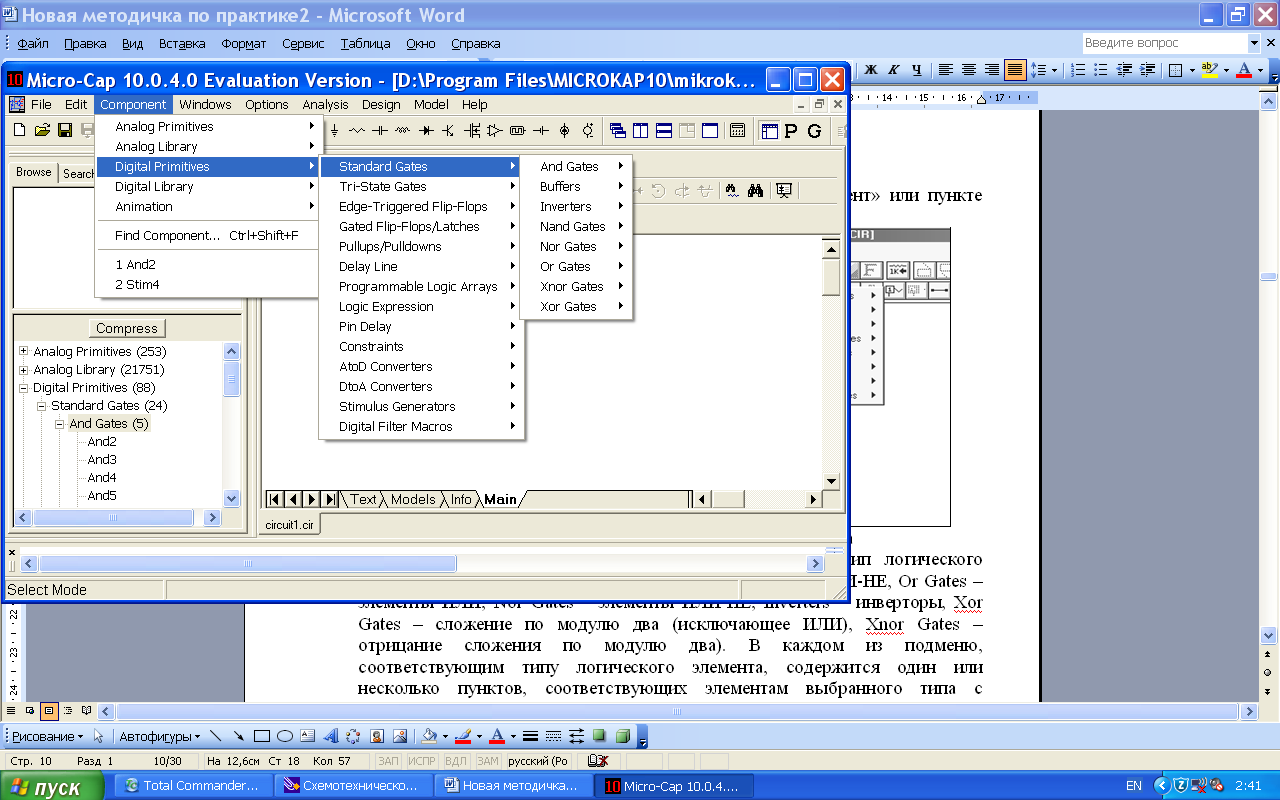Switch to Total Commander taskbar button

click(x=192, y=786)
